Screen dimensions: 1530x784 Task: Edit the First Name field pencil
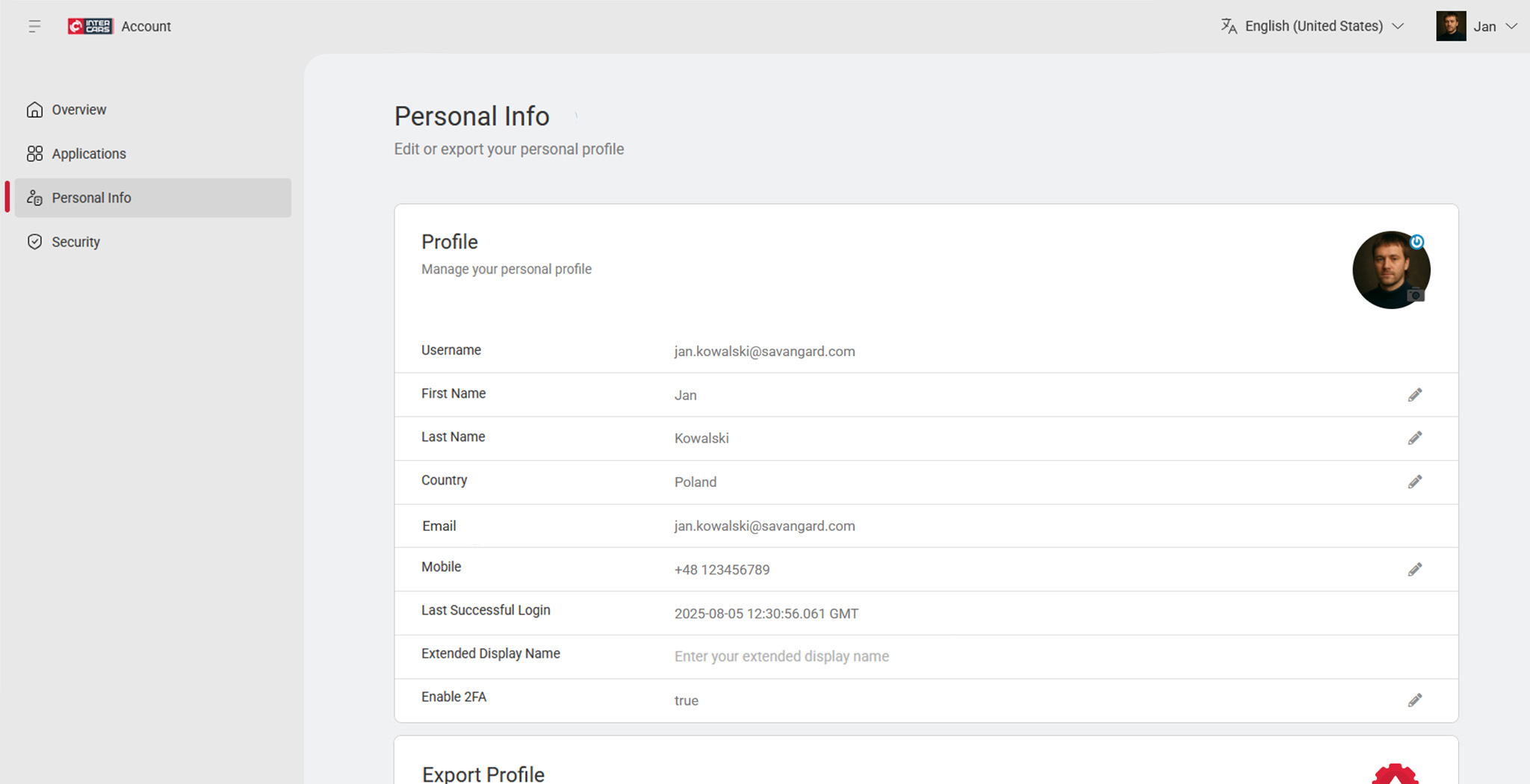pyautogui.click(x=1415, y=395)
